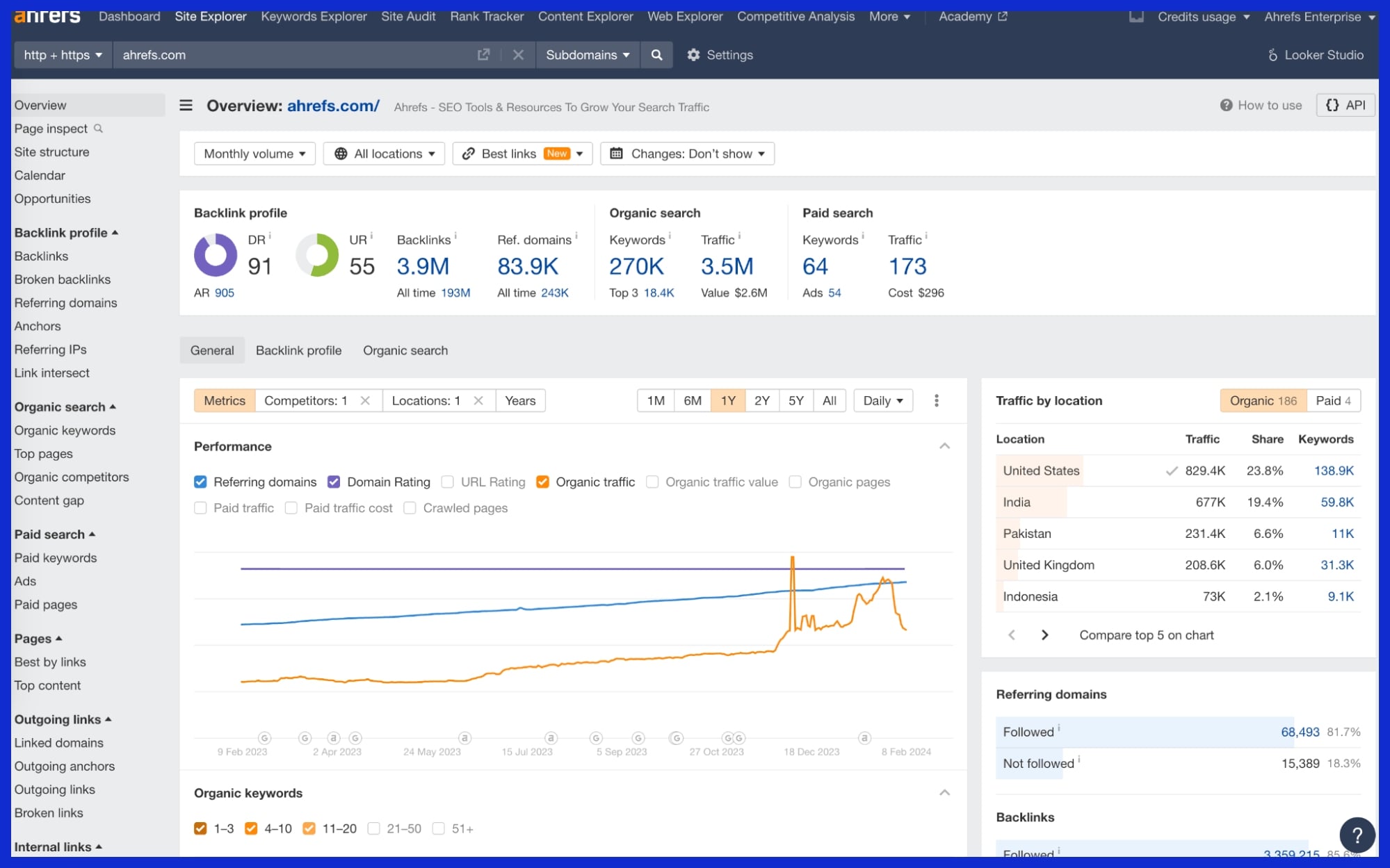Switch to Organic search tab
The image size is (1390, 868).
[x=405, y=350]
